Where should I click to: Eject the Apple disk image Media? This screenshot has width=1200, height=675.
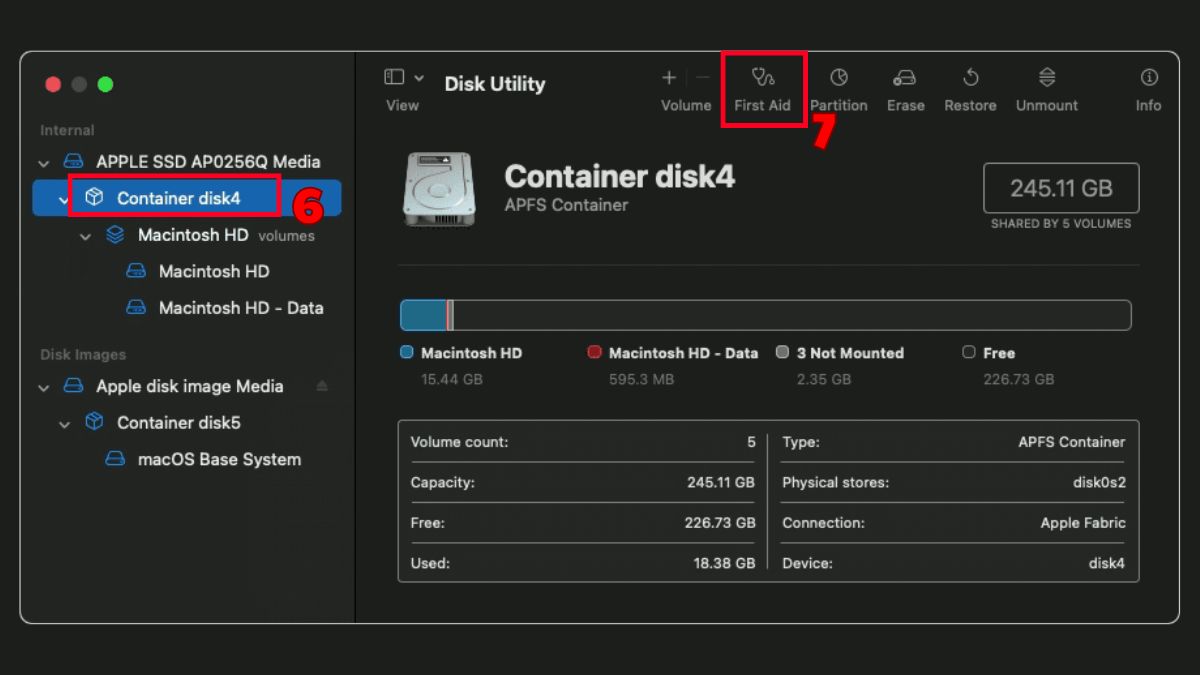point(322,386)
